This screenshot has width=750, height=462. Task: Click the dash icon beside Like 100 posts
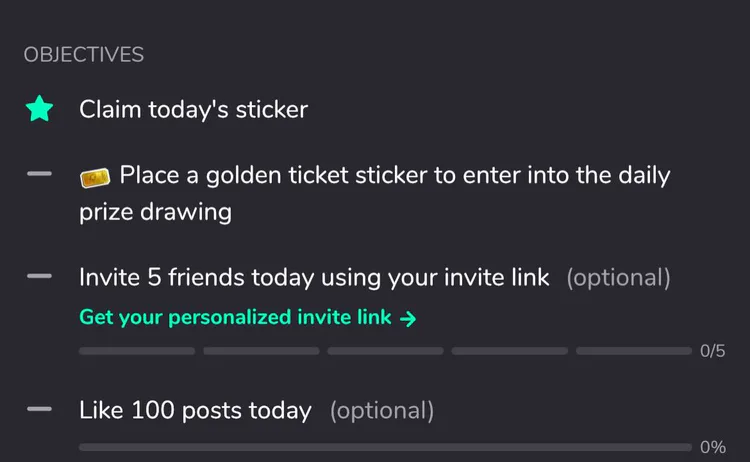click(39, 409)
